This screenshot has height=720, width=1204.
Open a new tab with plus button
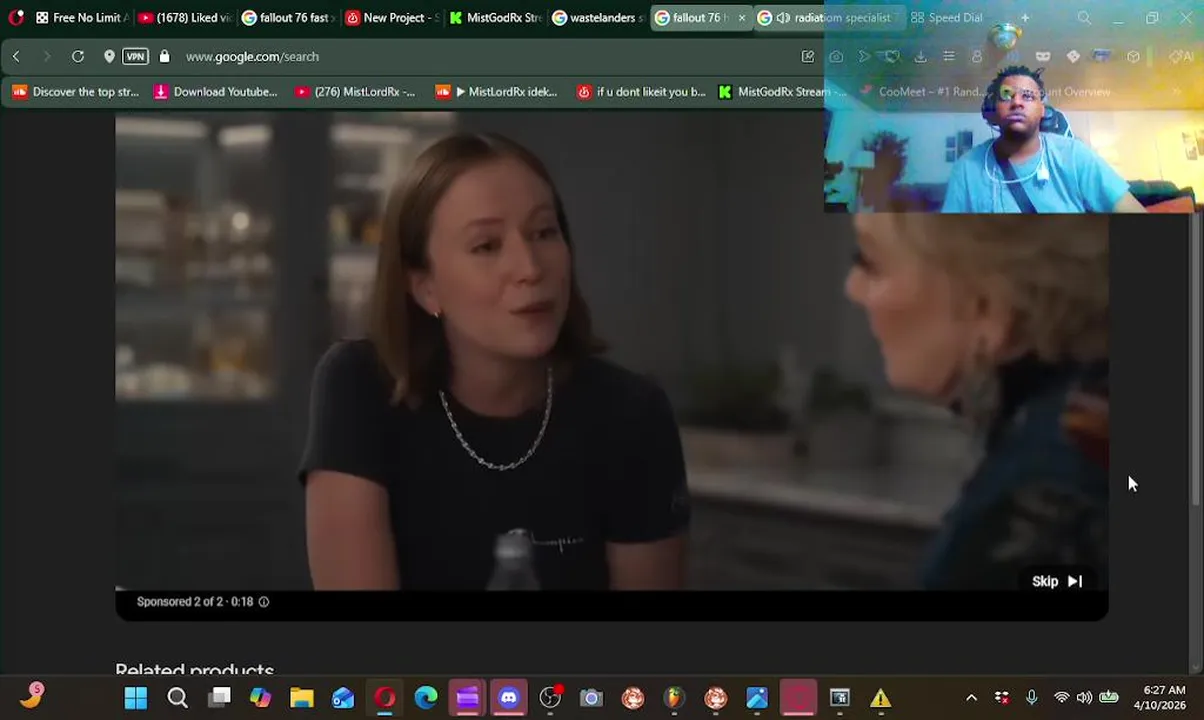click(x=1025, y=18)
